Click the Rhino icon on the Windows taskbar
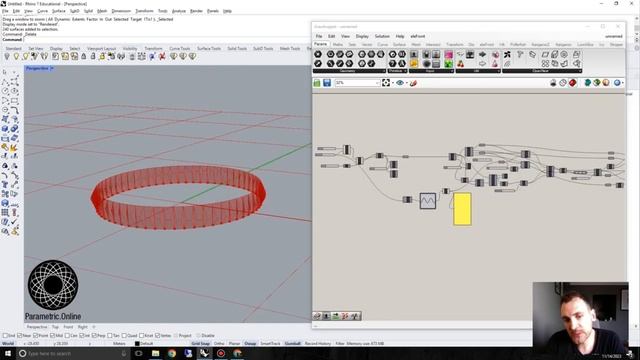The height and width of the screenshot is (360, 640). [204, 353]
